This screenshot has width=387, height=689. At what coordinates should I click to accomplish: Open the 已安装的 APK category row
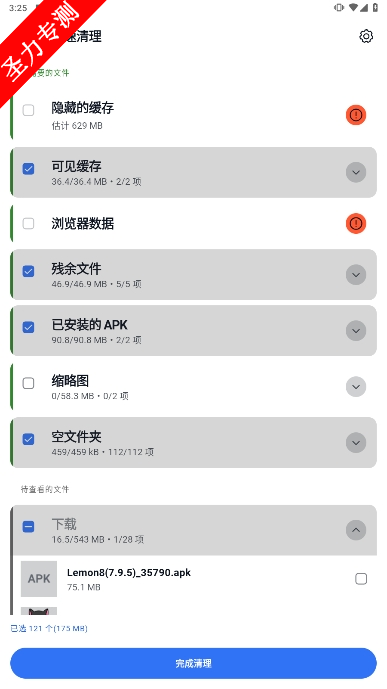(x=193, y=330)
